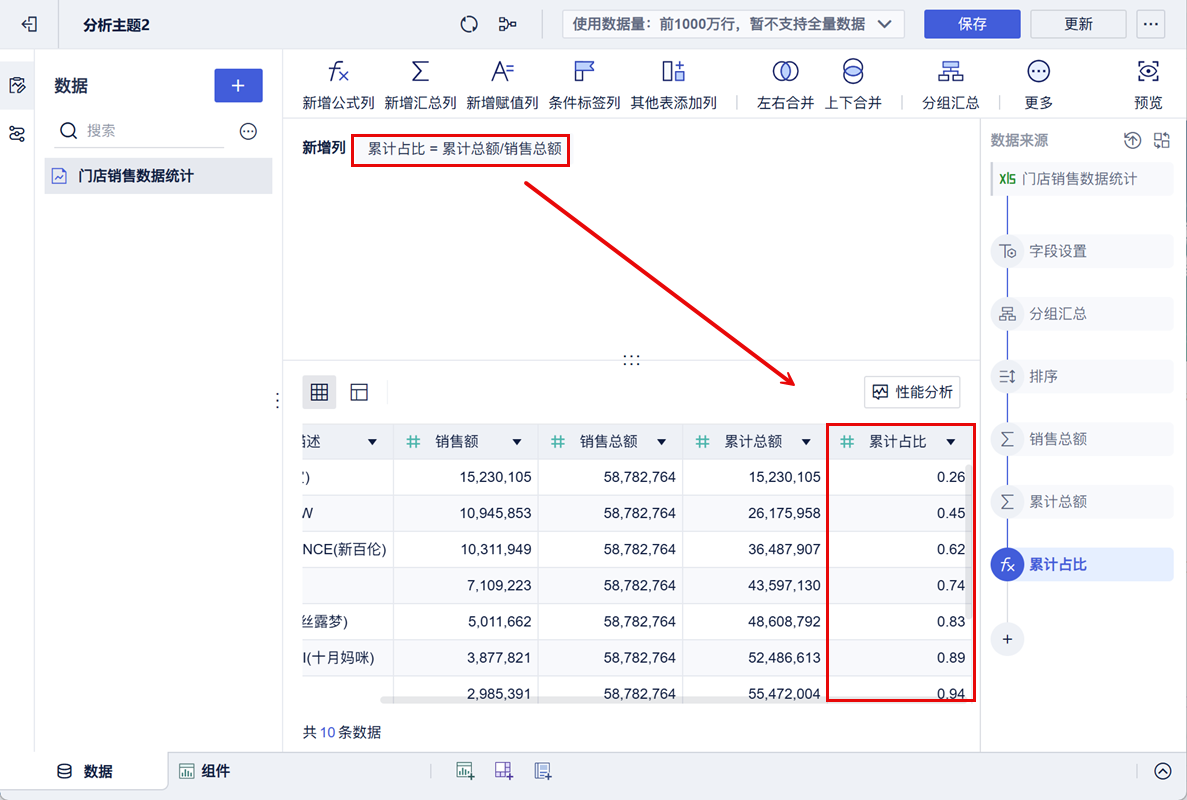Screen dimensions: 1187x800
Task: Click the 性能分析 button
Action: tap(912, 392)
